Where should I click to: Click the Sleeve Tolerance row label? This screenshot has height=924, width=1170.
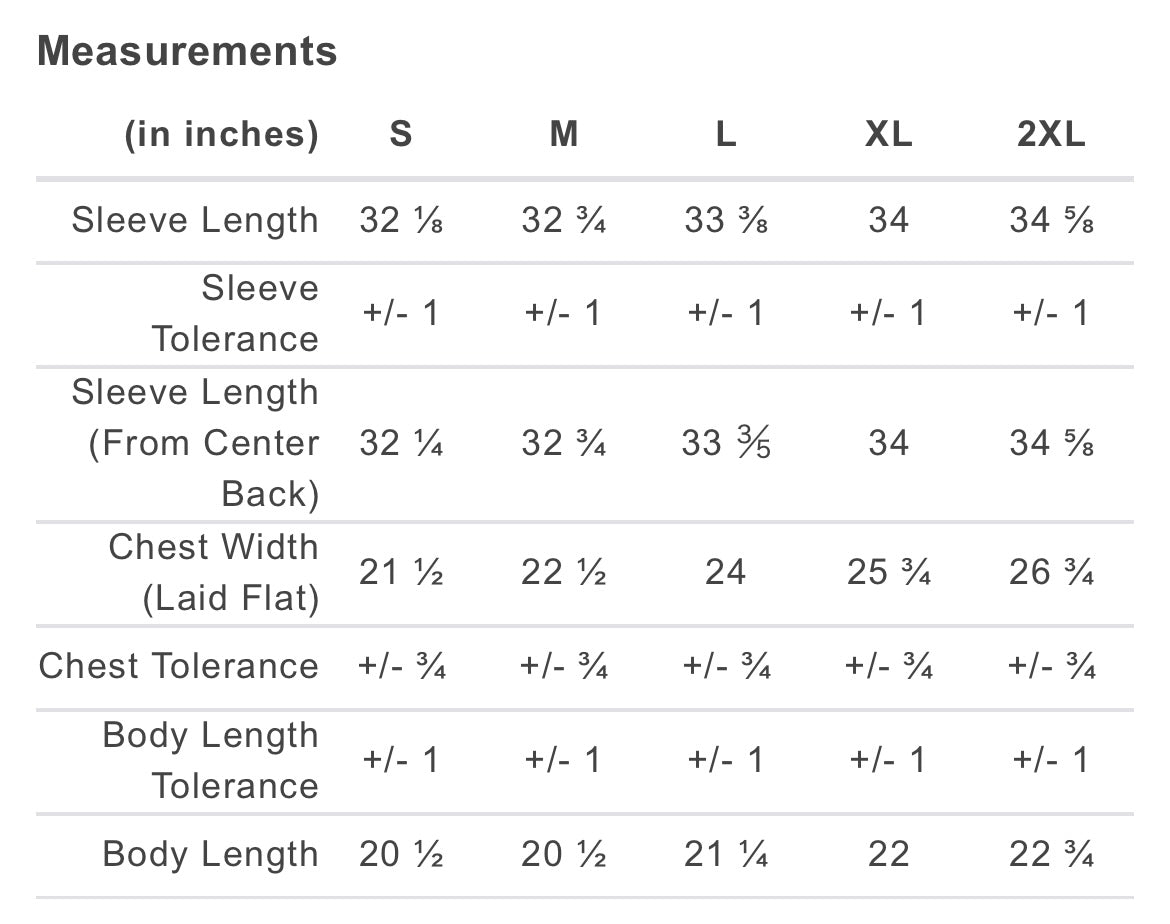click(236, 313)
